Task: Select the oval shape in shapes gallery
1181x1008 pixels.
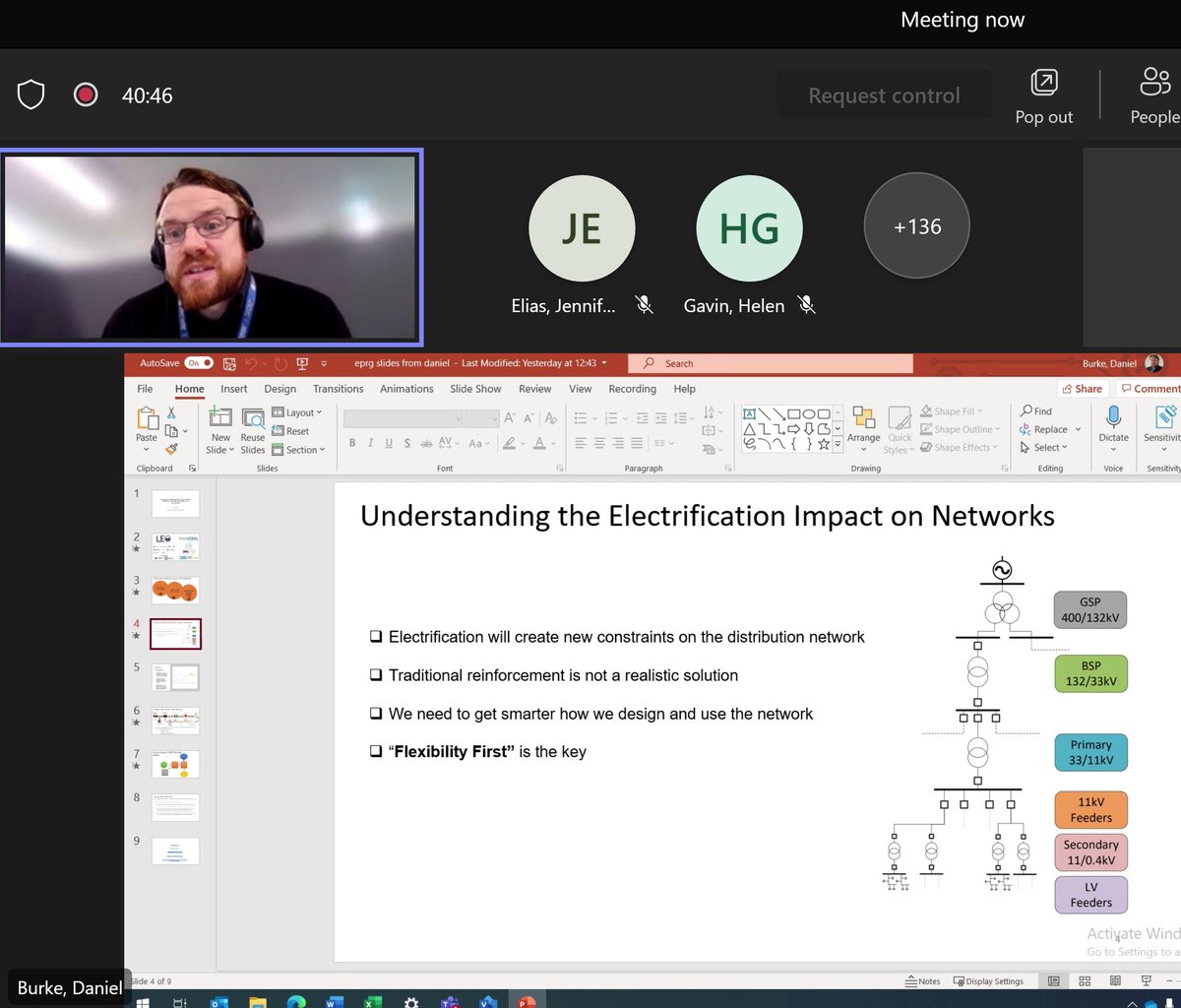Action: coord(808,413)
